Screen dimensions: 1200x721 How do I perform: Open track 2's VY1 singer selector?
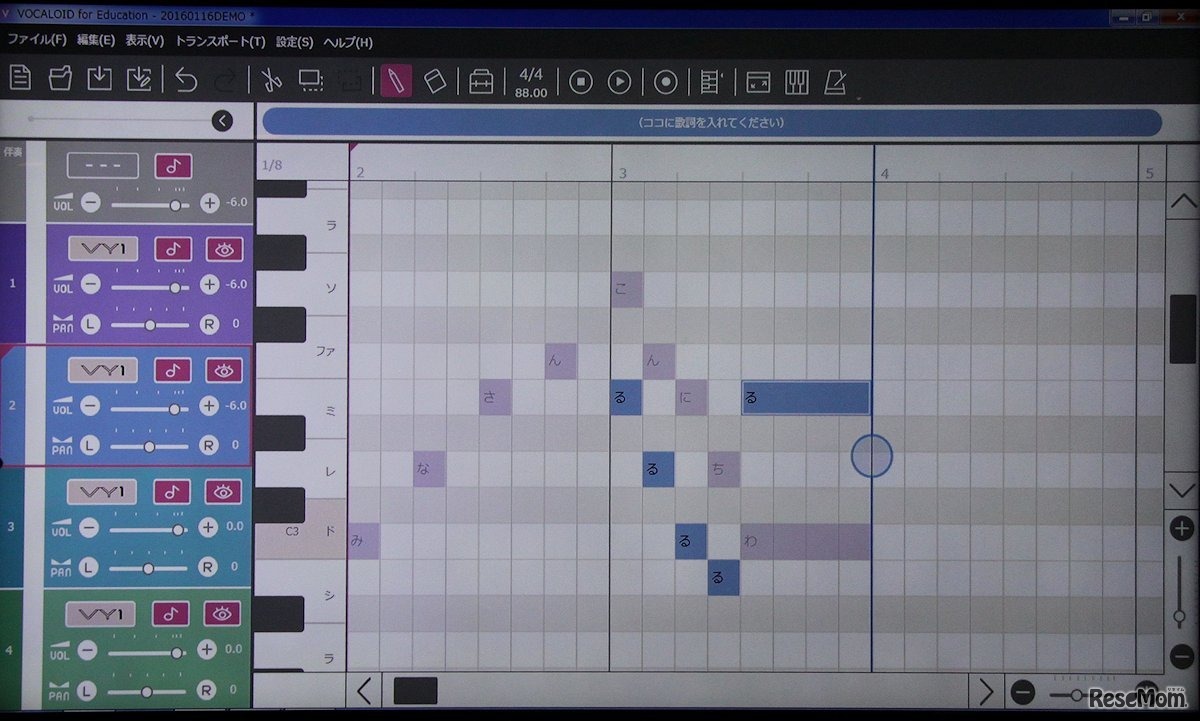[102, 370]
